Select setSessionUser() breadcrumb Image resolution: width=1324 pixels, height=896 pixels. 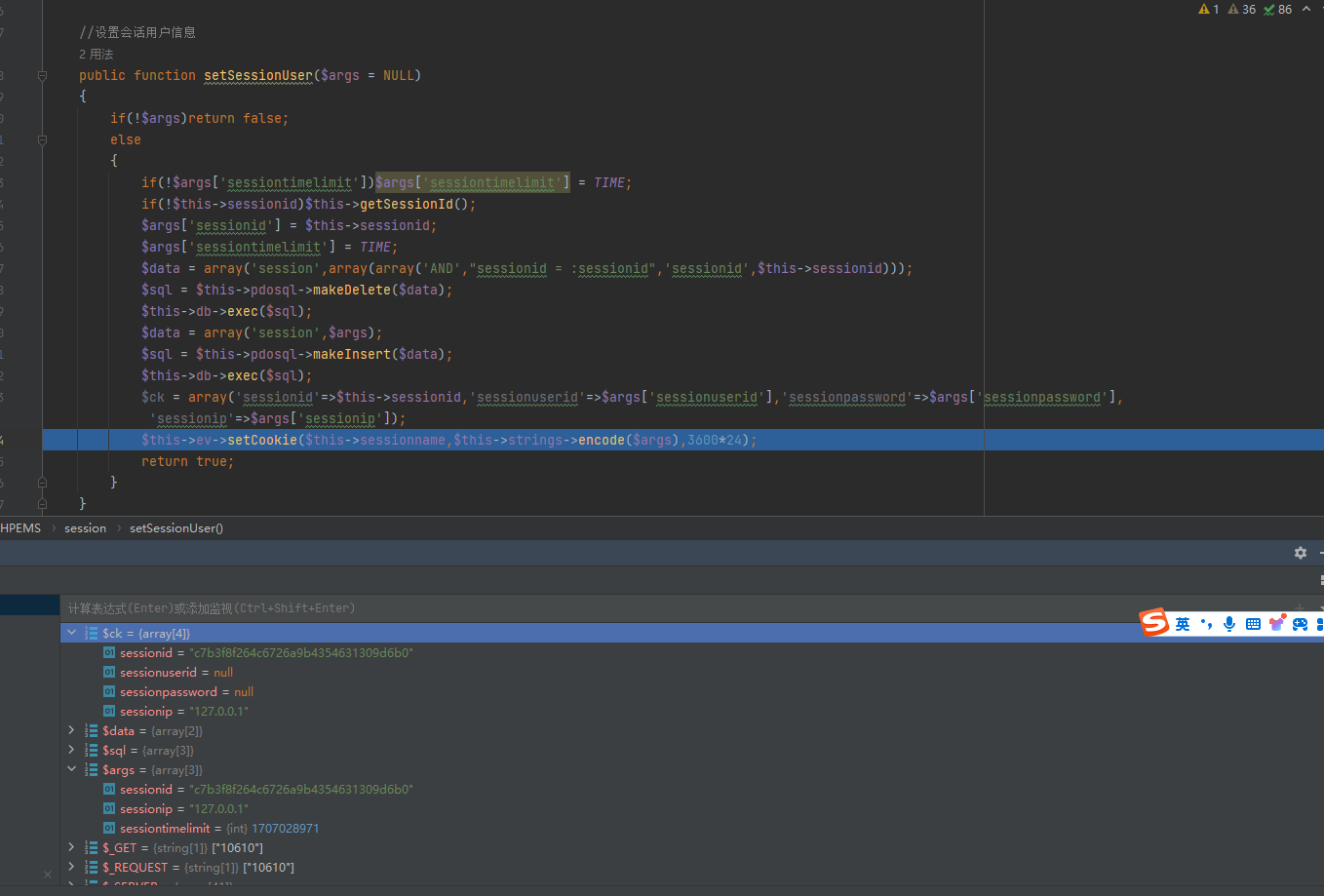click(176, 528)
